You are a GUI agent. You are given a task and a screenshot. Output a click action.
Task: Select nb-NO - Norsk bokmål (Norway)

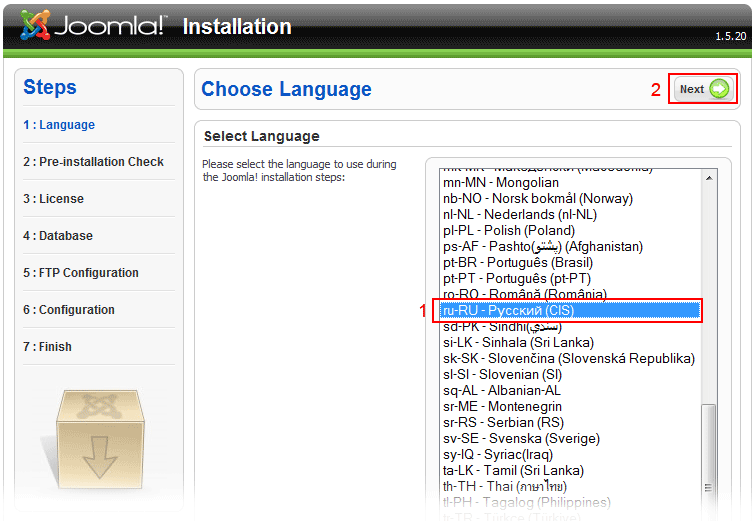[x=571, y=199]
